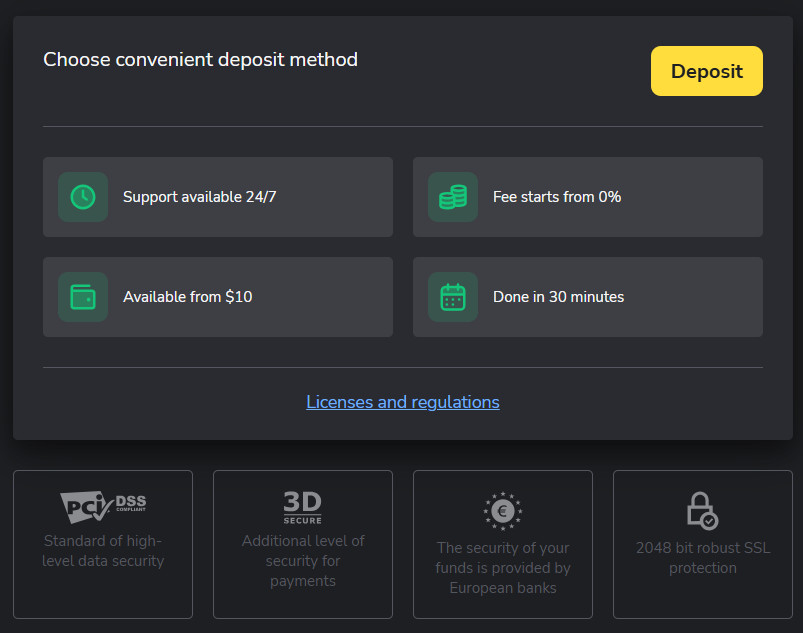Open the Licenses and regulations link
Screen dimensions: 803x633
(402, 402)
